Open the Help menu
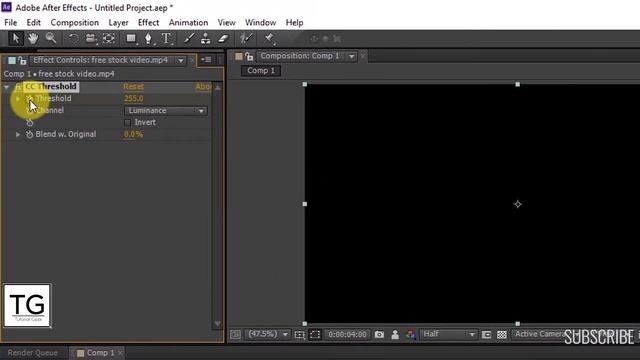Viewport: 640px width, 360px height. 294,22
